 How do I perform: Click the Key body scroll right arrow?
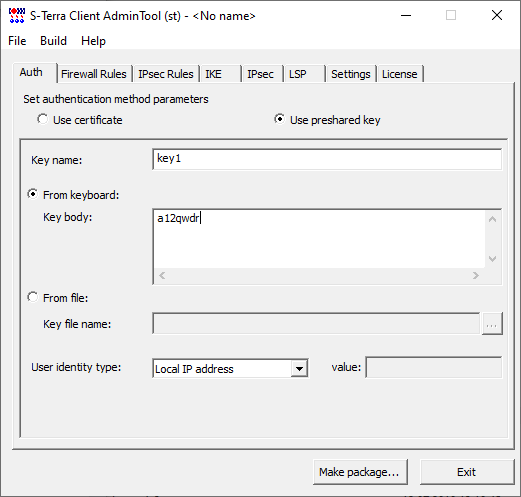[476, 276]
